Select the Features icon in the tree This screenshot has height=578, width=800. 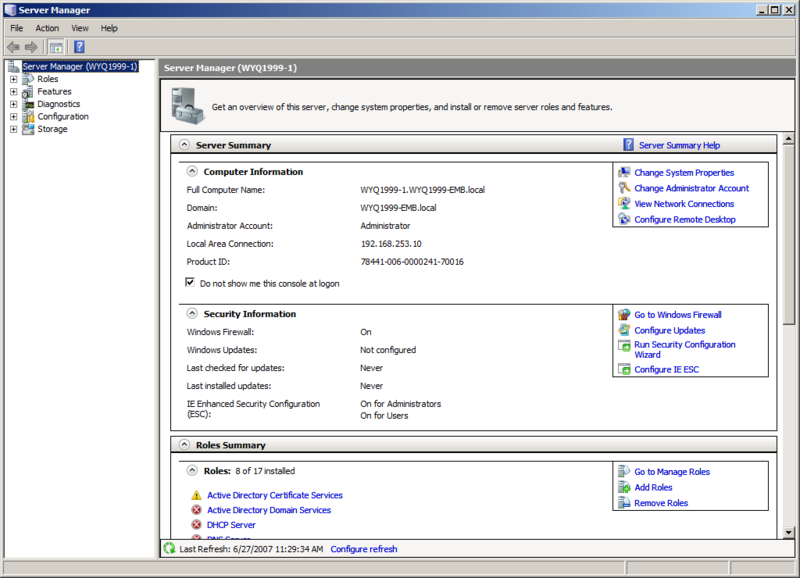click(x=27, y=91)
